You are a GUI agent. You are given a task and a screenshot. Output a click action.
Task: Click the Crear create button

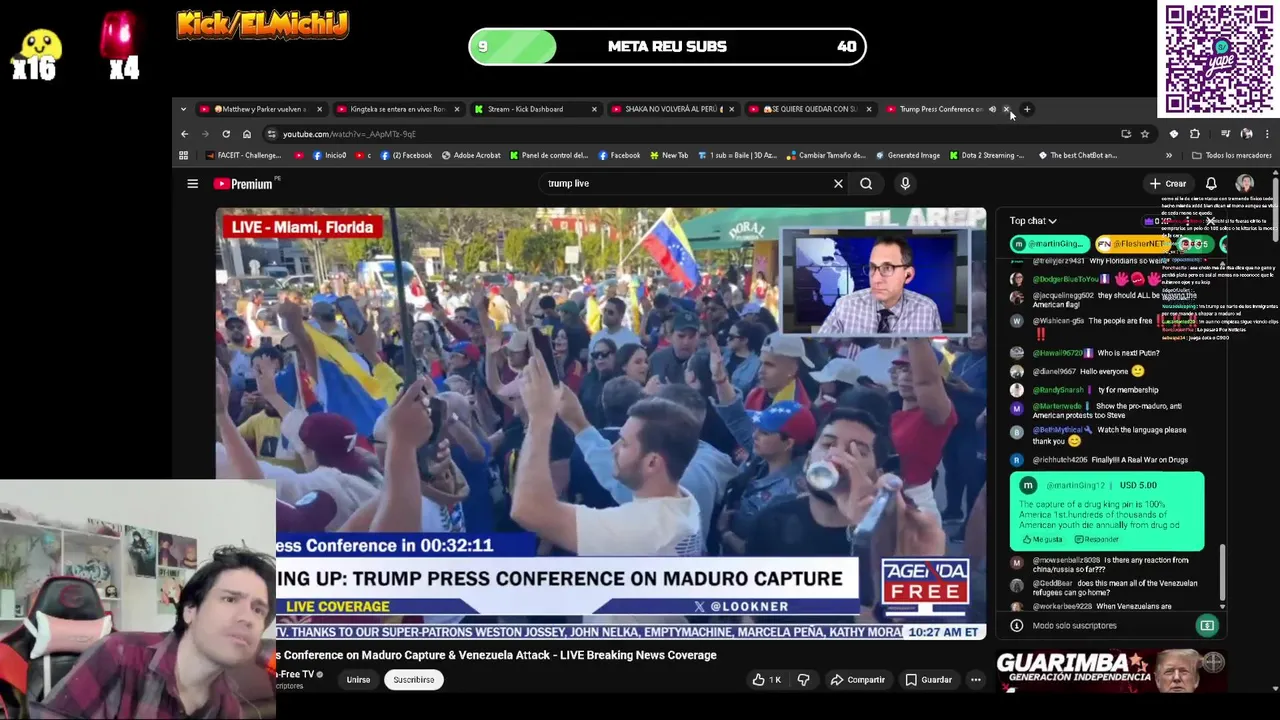1167,184
